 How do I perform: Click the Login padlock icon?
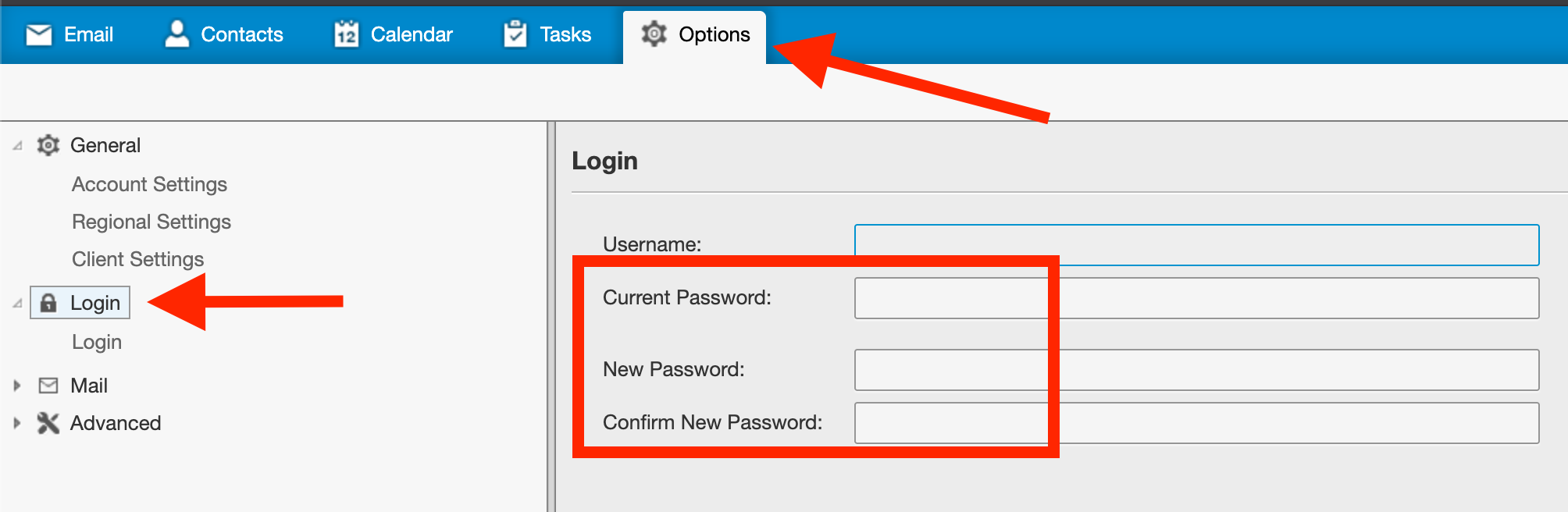[x=48, y=303]
